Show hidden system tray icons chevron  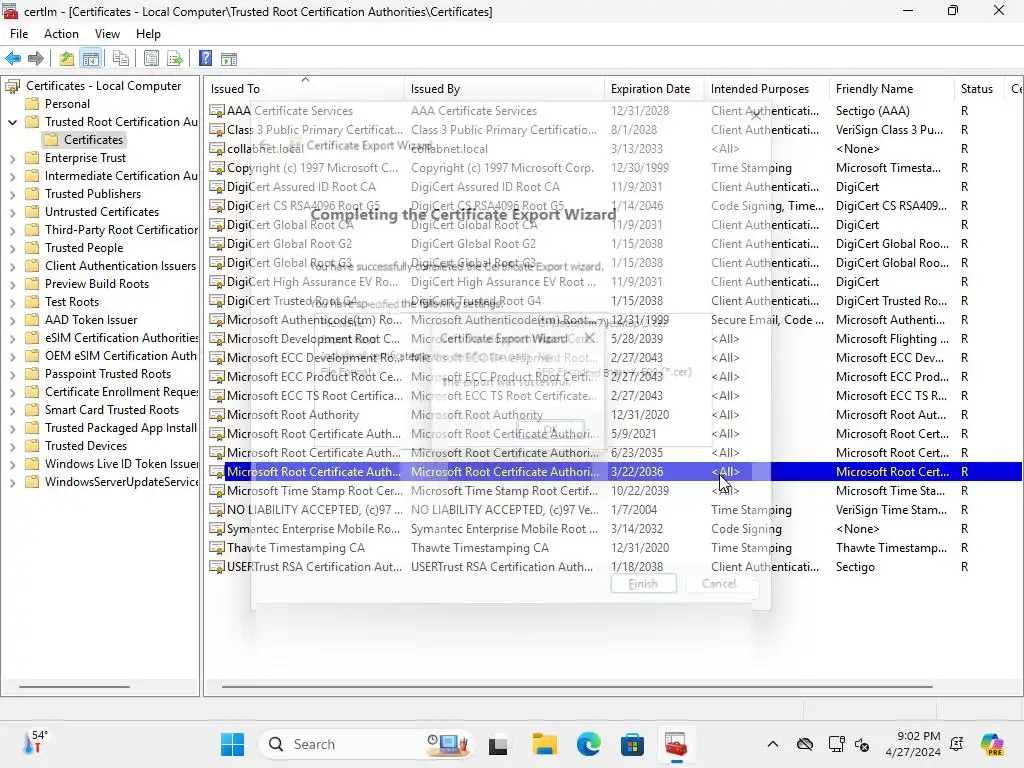pos(773,744)
